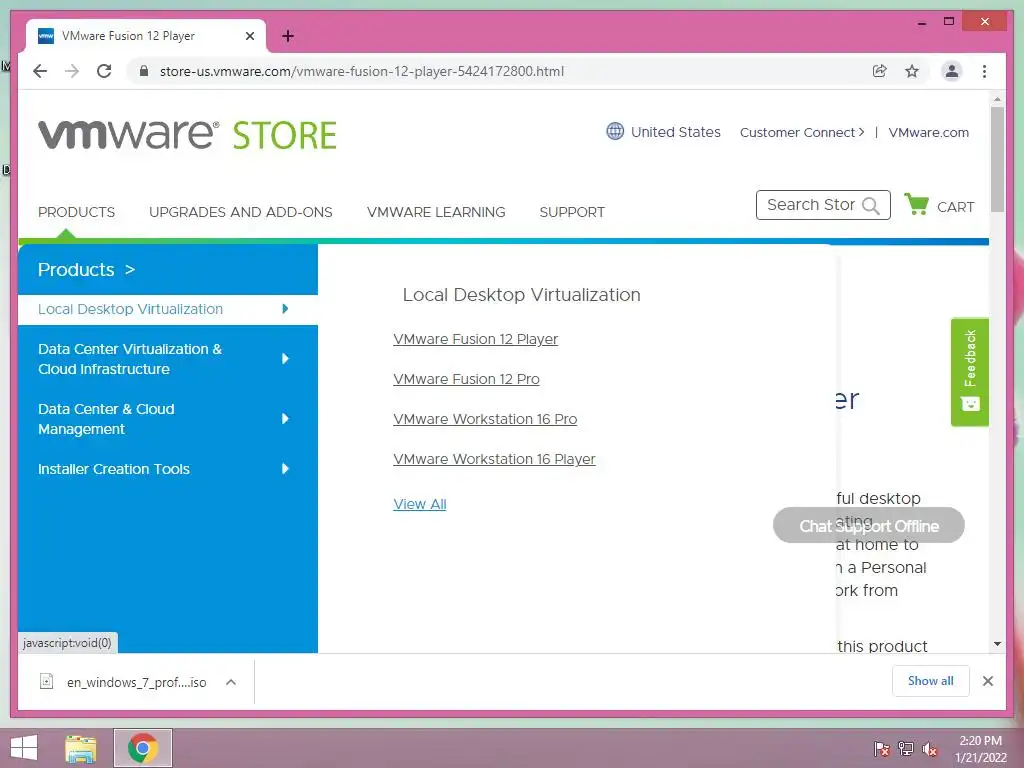Open UPGRADES AND ADD-ONS menu

pos(240,212)
